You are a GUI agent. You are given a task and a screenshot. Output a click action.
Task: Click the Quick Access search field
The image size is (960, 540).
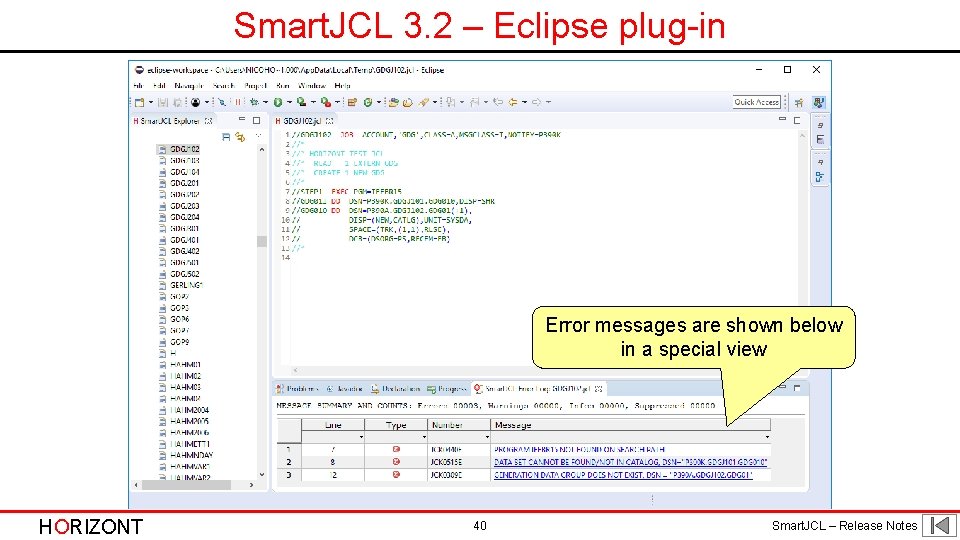point(757,102)
